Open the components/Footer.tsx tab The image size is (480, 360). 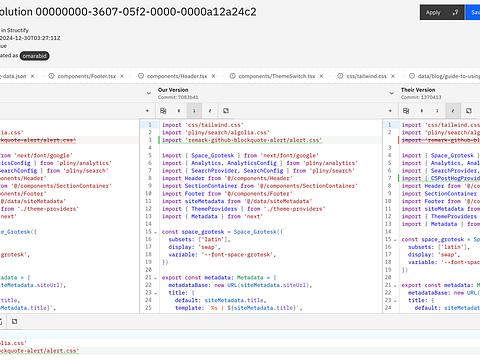click(x=87, y=76)
